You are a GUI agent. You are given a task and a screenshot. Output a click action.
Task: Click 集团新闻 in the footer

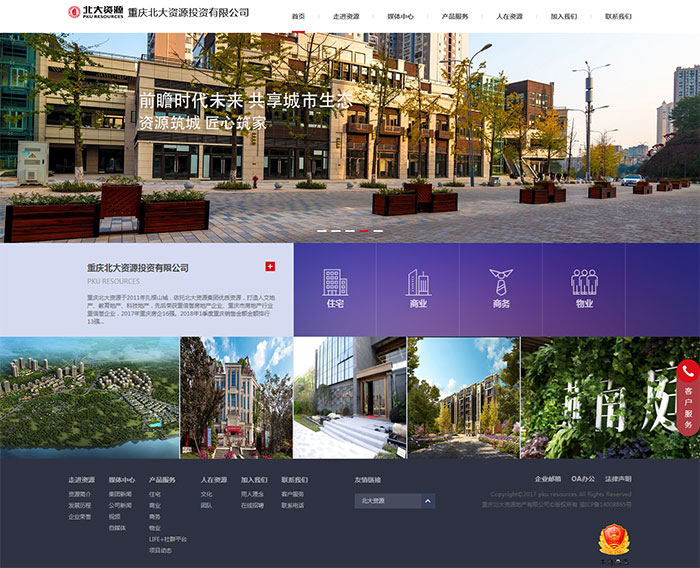pos(120,494)
